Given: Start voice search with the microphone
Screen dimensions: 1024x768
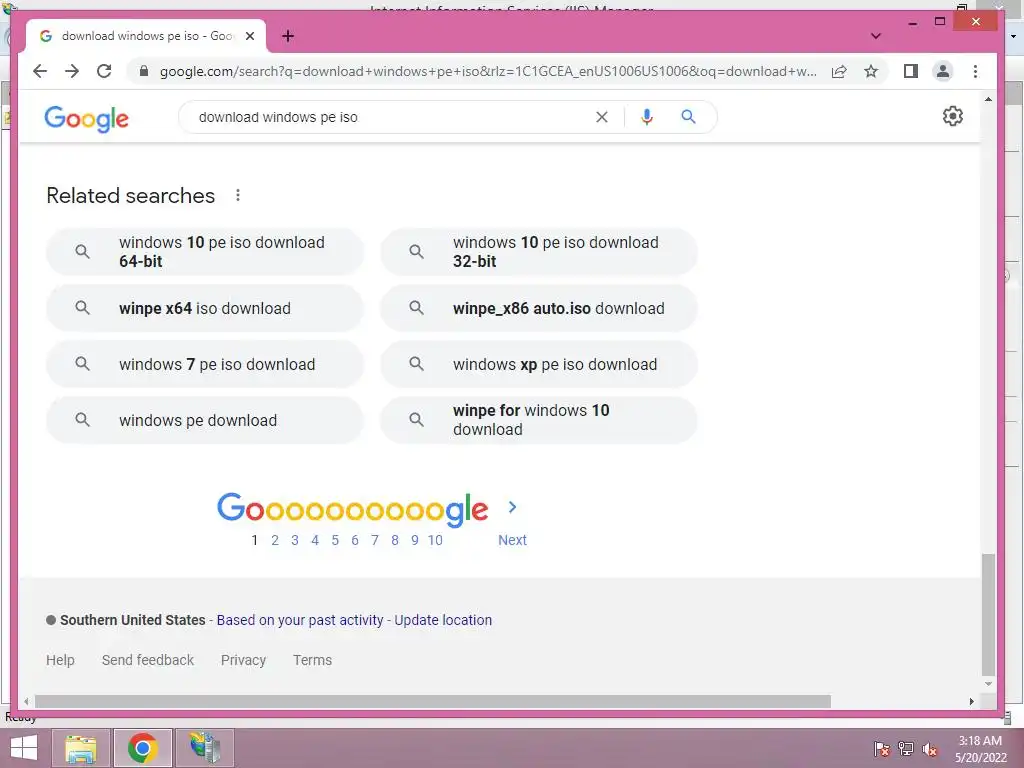Looking at the screenshot, I should pos(647,117).
